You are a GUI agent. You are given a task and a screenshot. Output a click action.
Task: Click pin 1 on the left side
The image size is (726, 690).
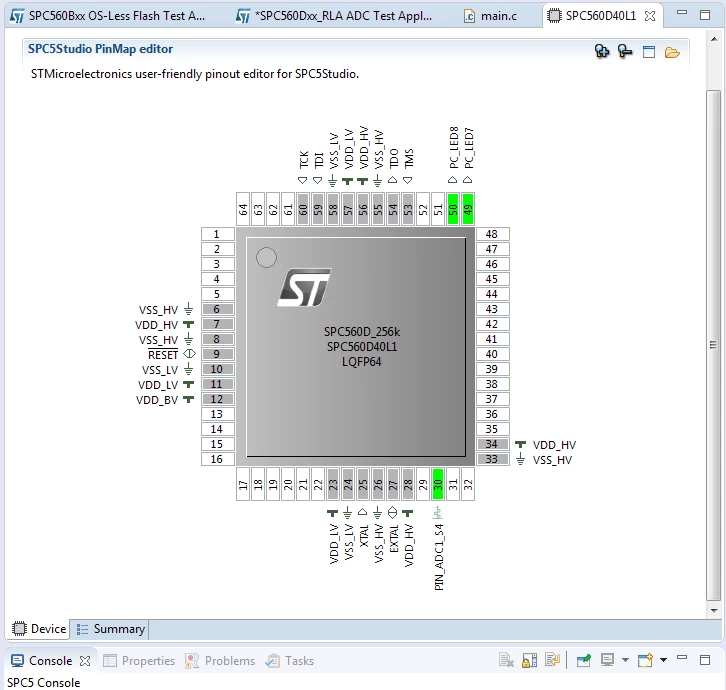point(218,234)
